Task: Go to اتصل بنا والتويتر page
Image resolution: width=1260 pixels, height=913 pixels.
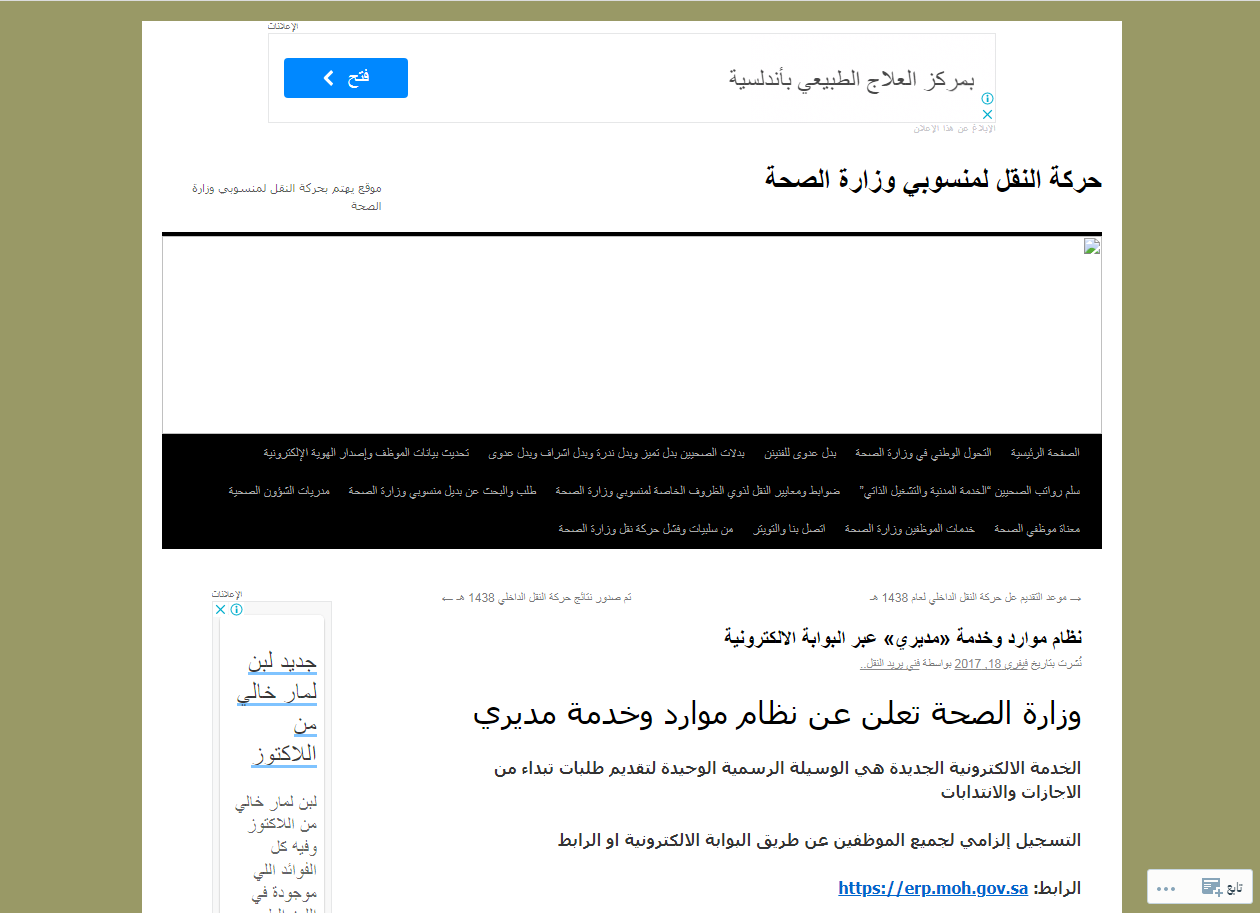Action: (x=788, y=528)
